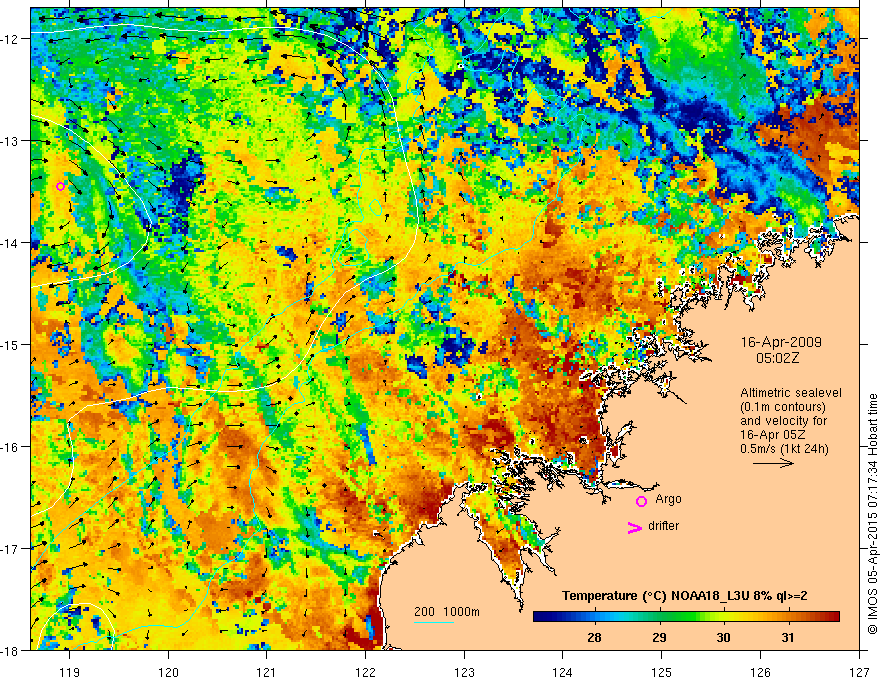Click the Temperature NOAA18_L3U colorbar title

[x=685, y=596]
